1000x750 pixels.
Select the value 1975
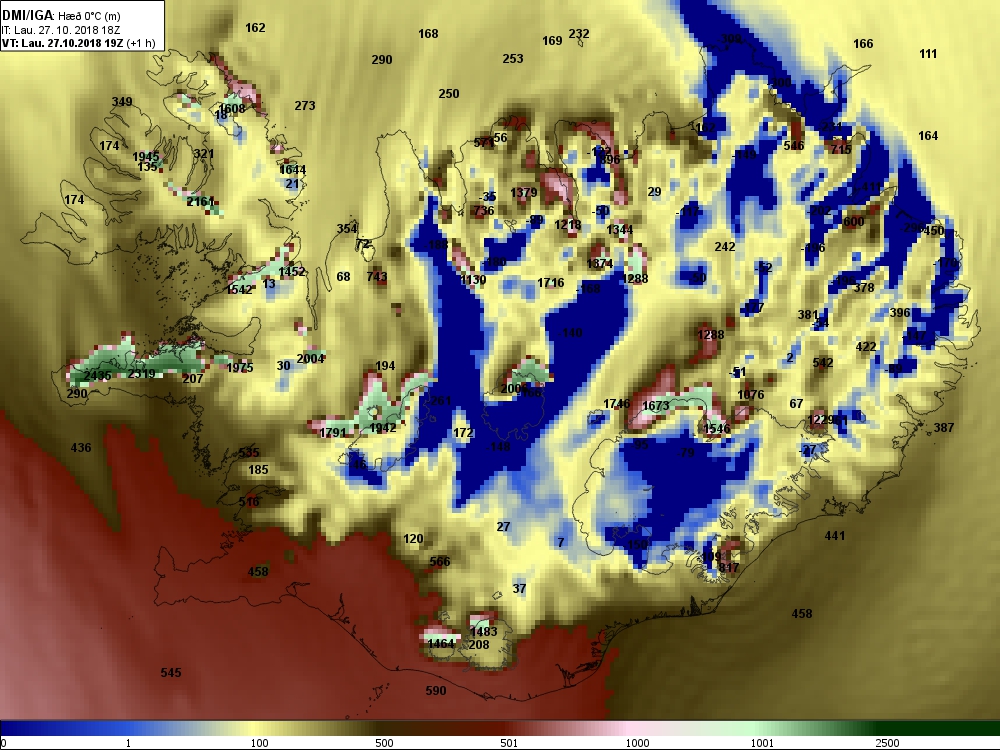click(240, 367)
